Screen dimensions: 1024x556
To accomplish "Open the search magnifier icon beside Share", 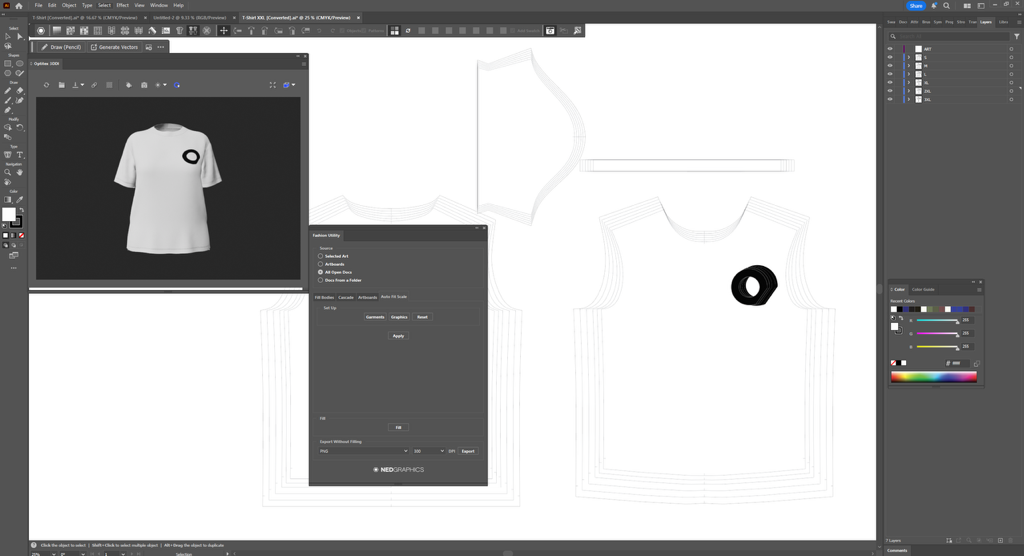I will tap(947, 6).
